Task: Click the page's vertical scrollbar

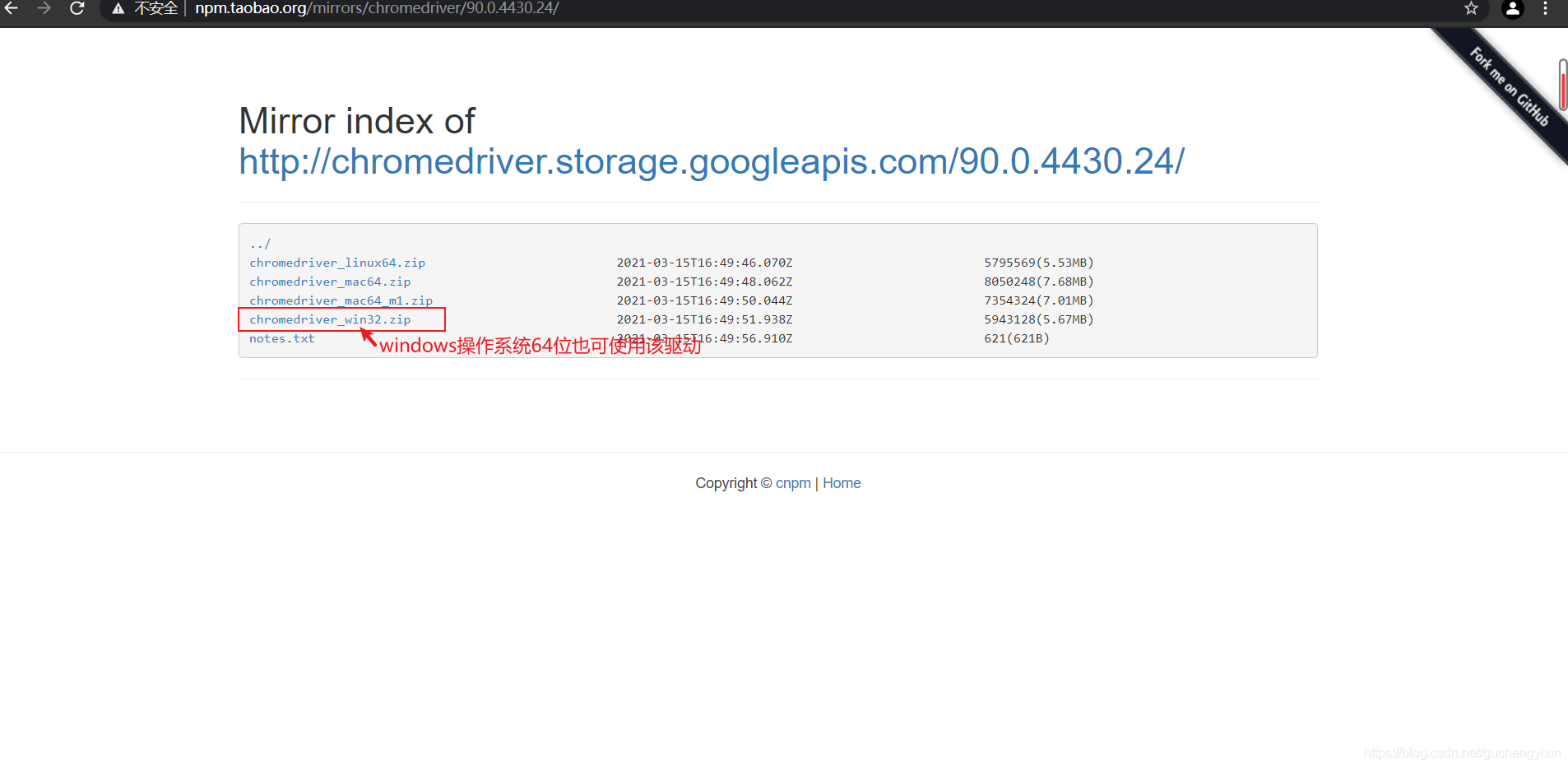Action: click(1562, 85)
